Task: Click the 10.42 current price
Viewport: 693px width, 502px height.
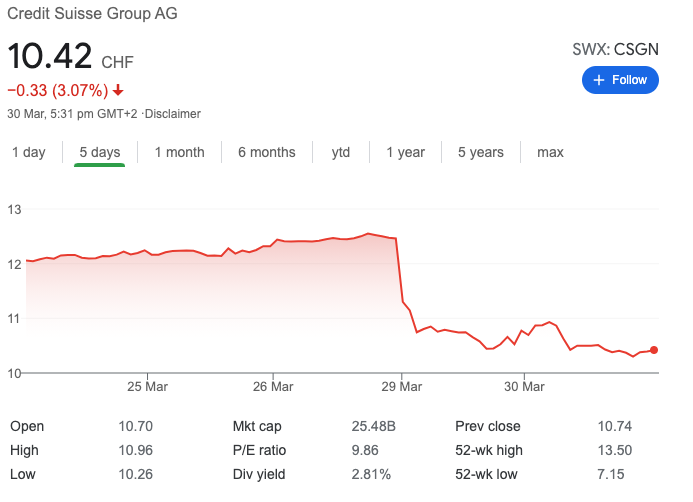Action: click(x=50, y=56)
